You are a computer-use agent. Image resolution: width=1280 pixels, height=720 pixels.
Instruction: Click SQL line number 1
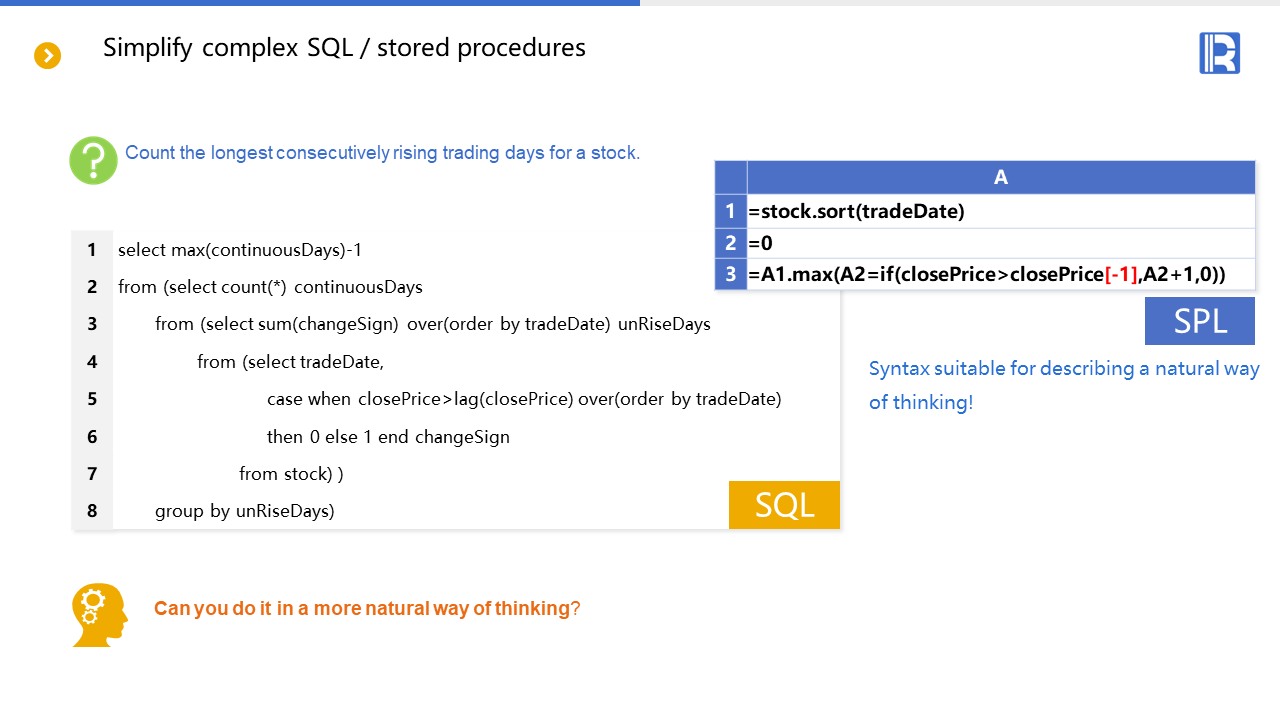92,249
